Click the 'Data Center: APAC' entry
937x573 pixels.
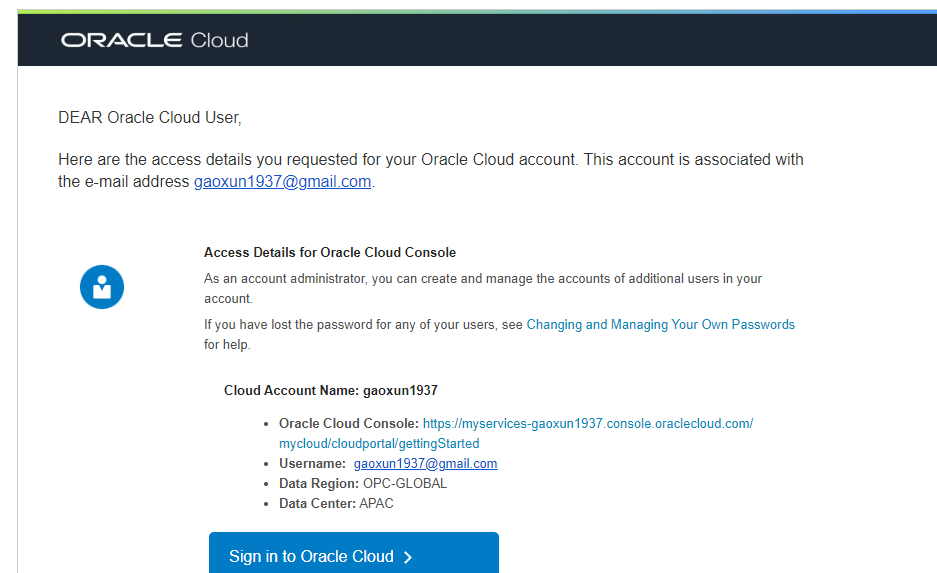click(x=336, y=504)
